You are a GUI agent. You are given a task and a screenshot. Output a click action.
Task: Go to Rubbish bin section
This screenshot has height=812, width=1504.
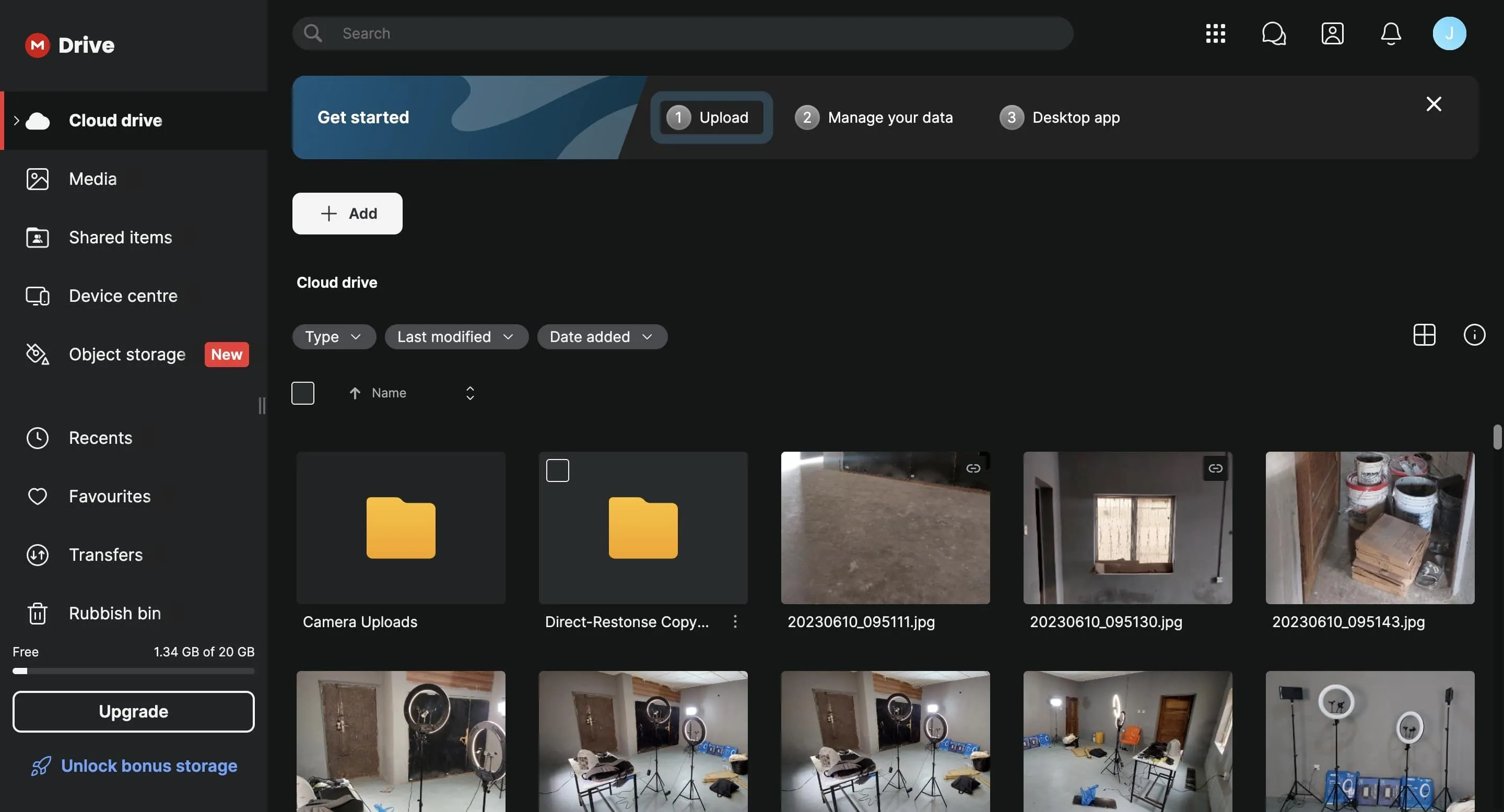coord(114,613)
